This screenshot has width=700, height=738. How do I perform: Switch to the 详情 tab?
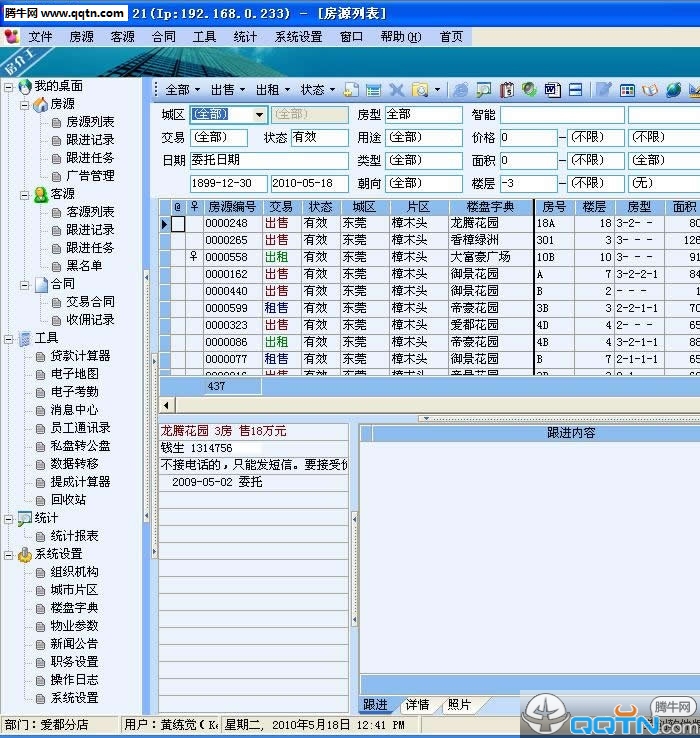418,705
